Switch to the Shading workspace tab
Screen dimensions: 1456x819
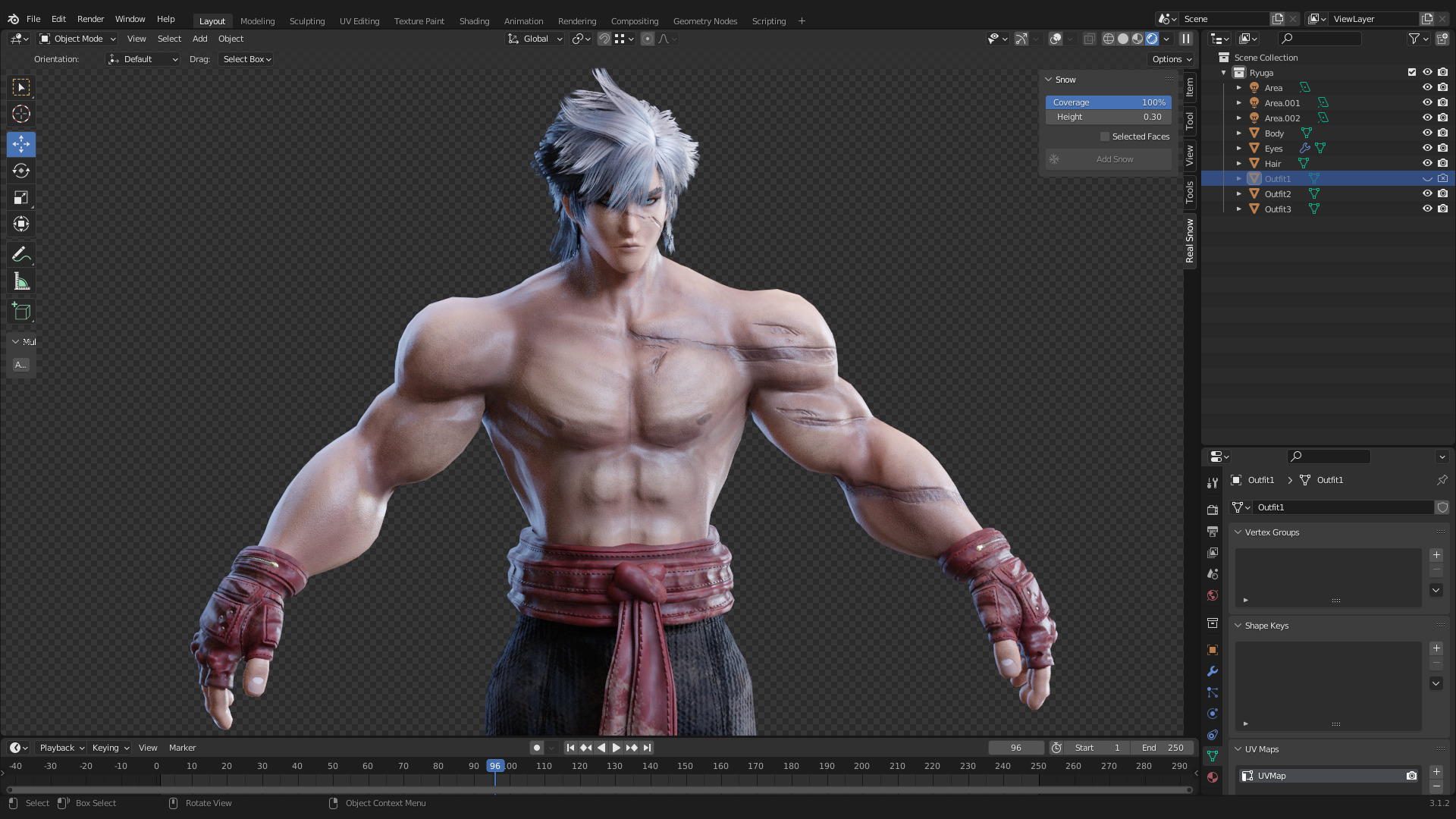tap(474, 21)
